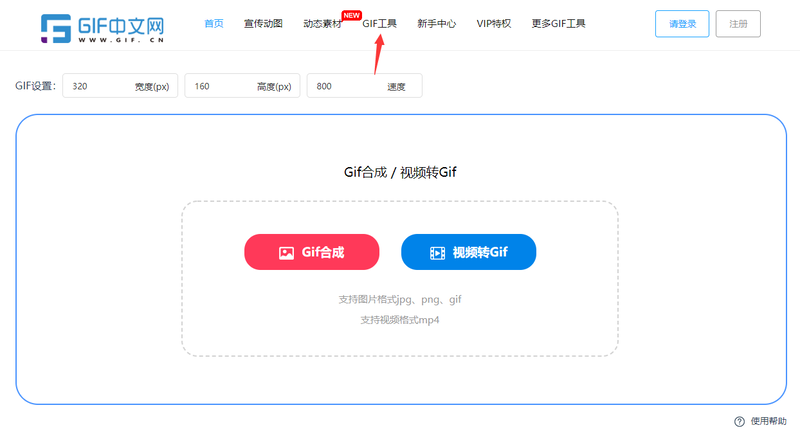Click the 速度 speed input field
This screenshot has height=430, width=800.
(x=346, y=87)
